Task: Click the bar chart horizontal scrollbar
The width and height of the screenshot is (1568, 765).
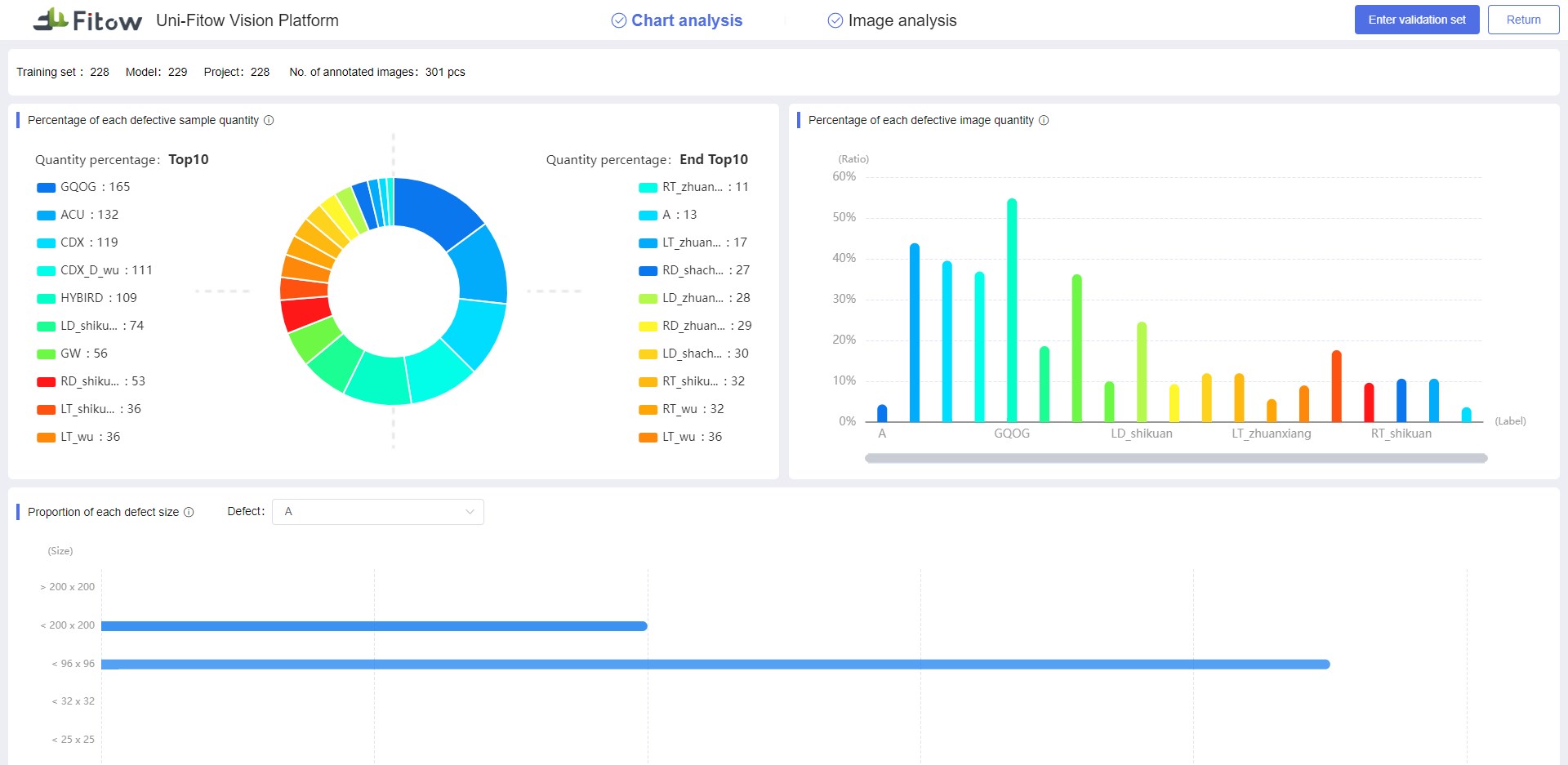Action: (x=1176, y=459)
